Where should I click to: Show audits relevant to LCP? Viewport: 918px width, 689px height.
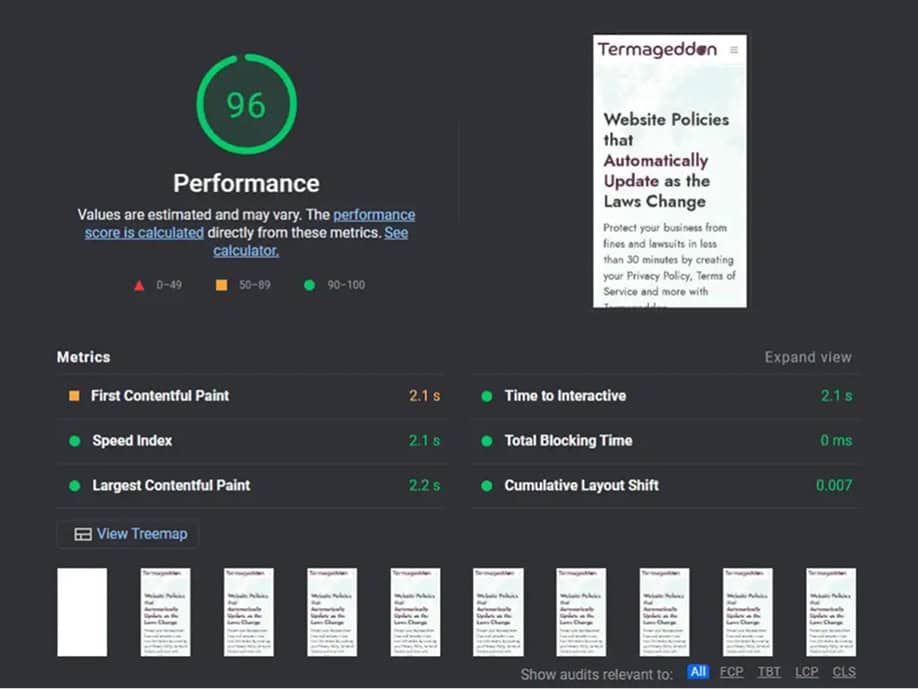pos(807,672)
